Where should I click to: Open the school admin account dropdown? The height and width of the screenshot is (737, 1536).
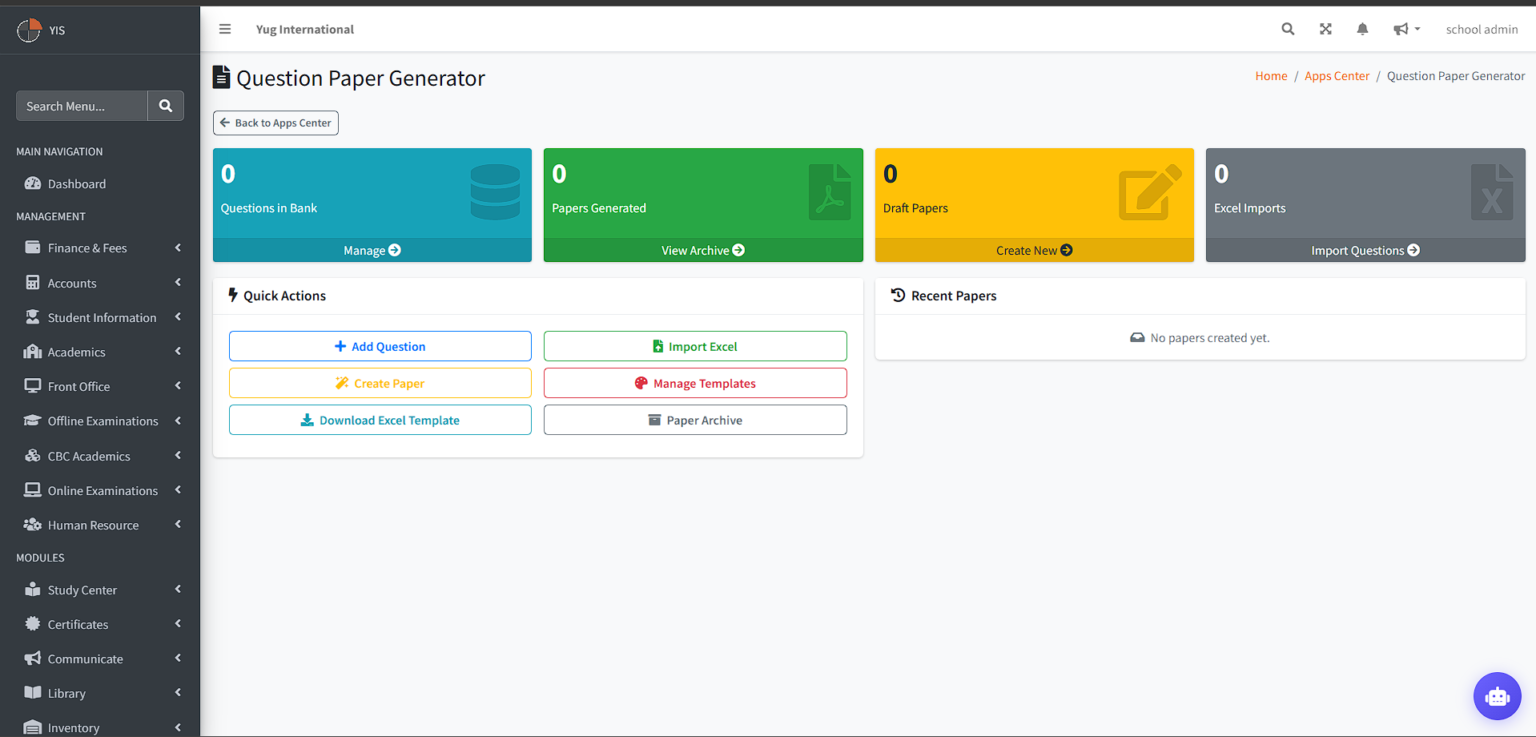pos(1482,29)
